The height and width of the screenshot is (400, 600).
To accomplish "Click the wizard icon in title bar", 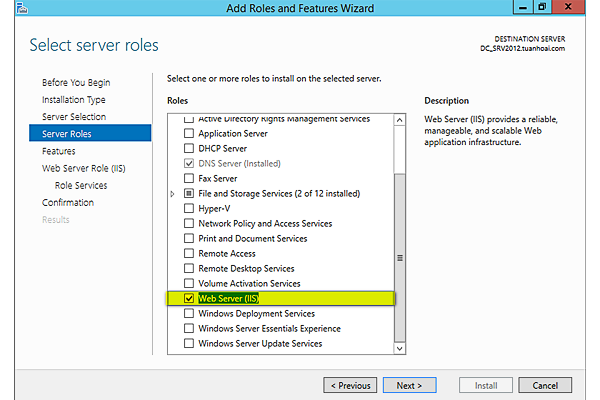I will (x=22, y=7).
